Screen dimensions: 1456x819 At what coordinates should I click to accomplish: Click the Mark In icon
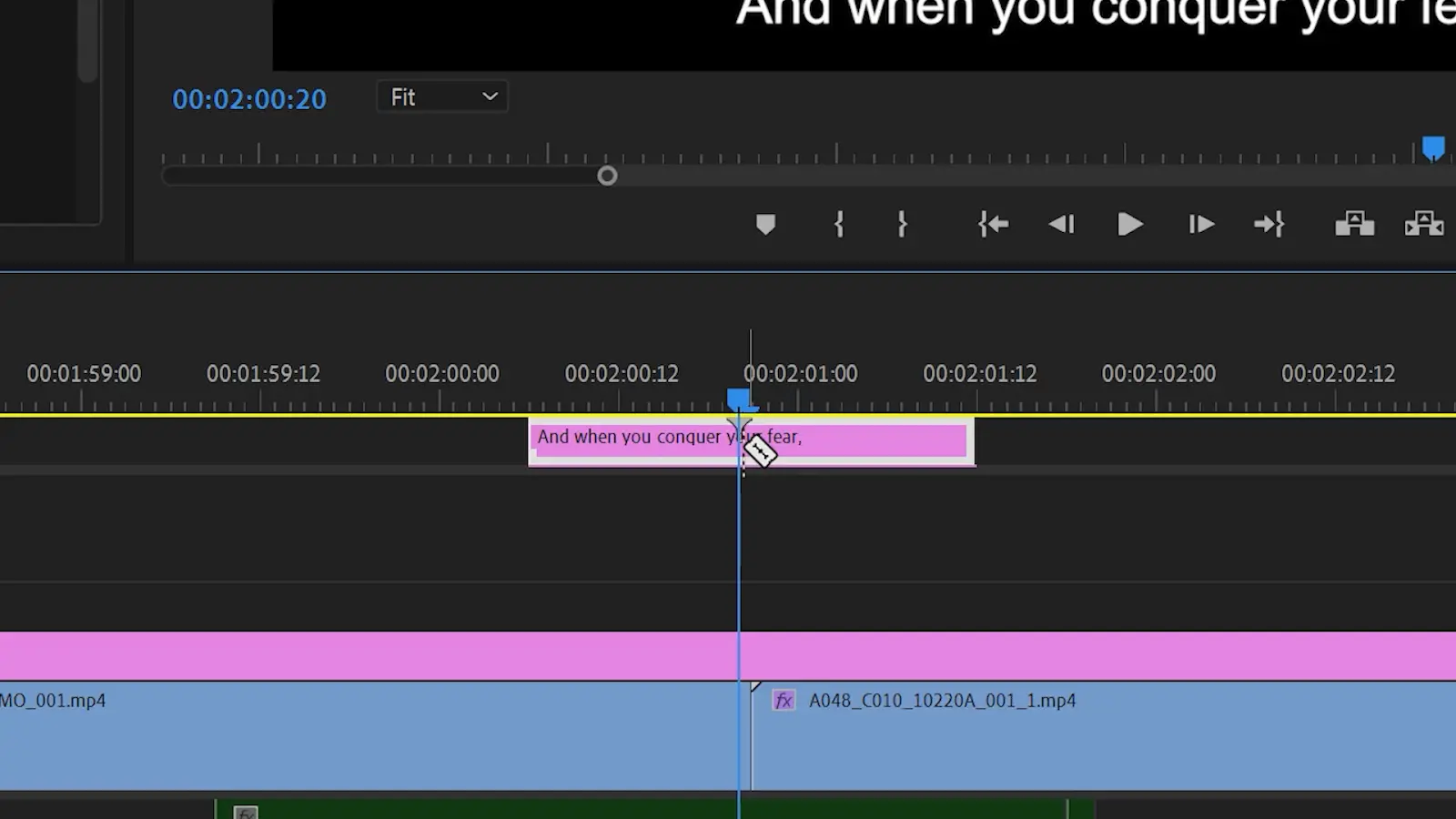click(839, 225)
